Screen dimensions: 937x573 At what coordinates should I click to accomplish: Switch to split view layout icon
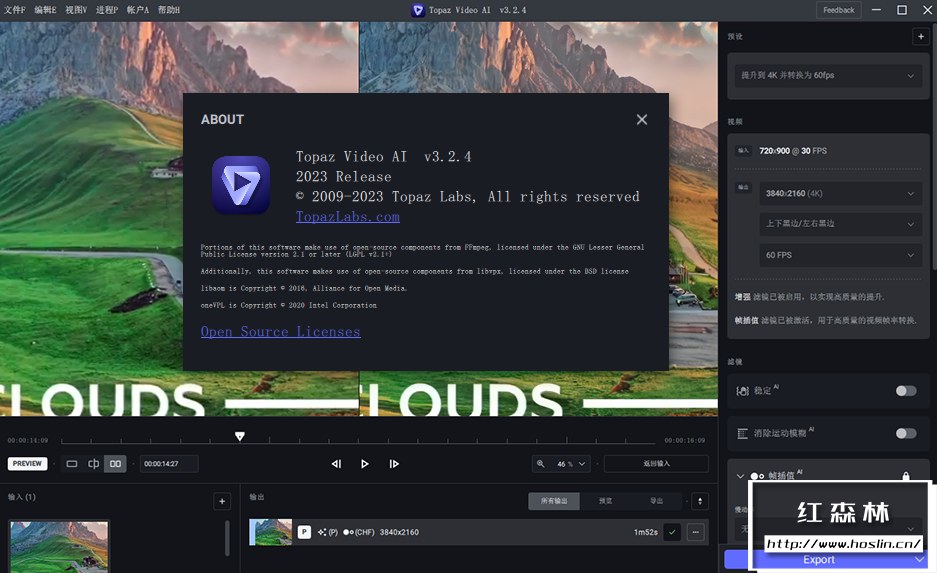click(x=93, y=464)
